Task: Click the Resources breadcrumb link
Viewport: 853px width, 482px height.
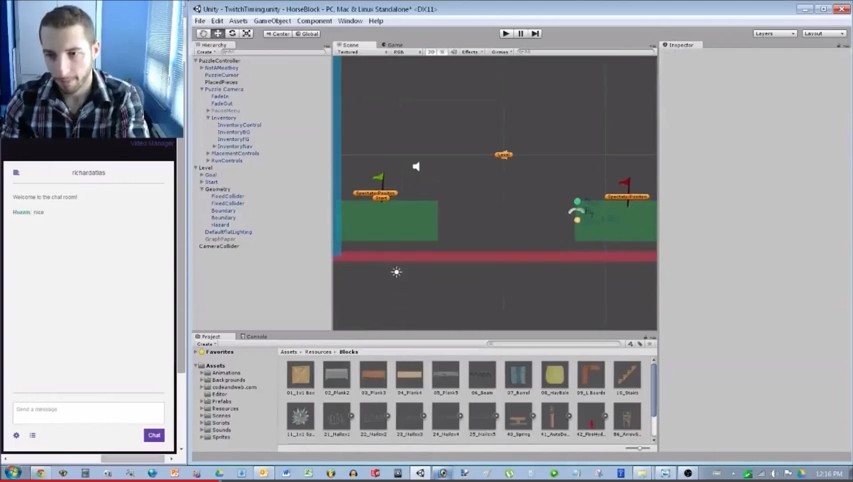Action: [318, 352]
